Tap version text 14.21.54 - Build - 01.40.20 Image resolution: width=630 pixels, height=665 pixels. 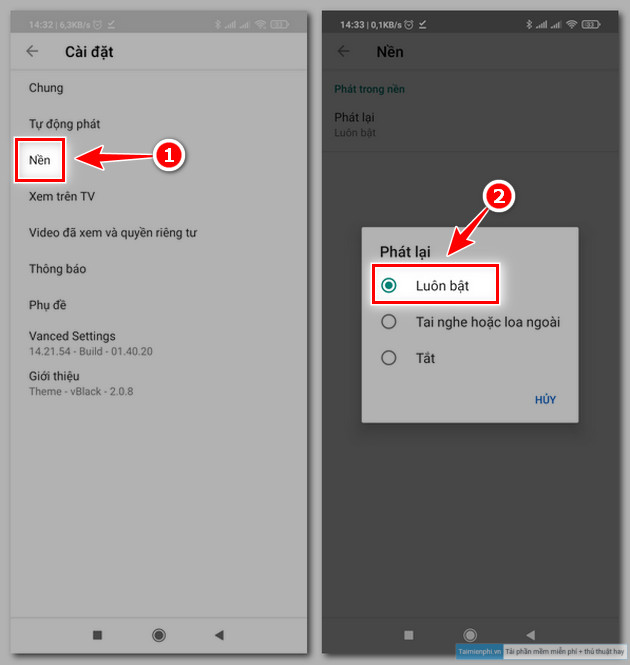pos(91,351)
